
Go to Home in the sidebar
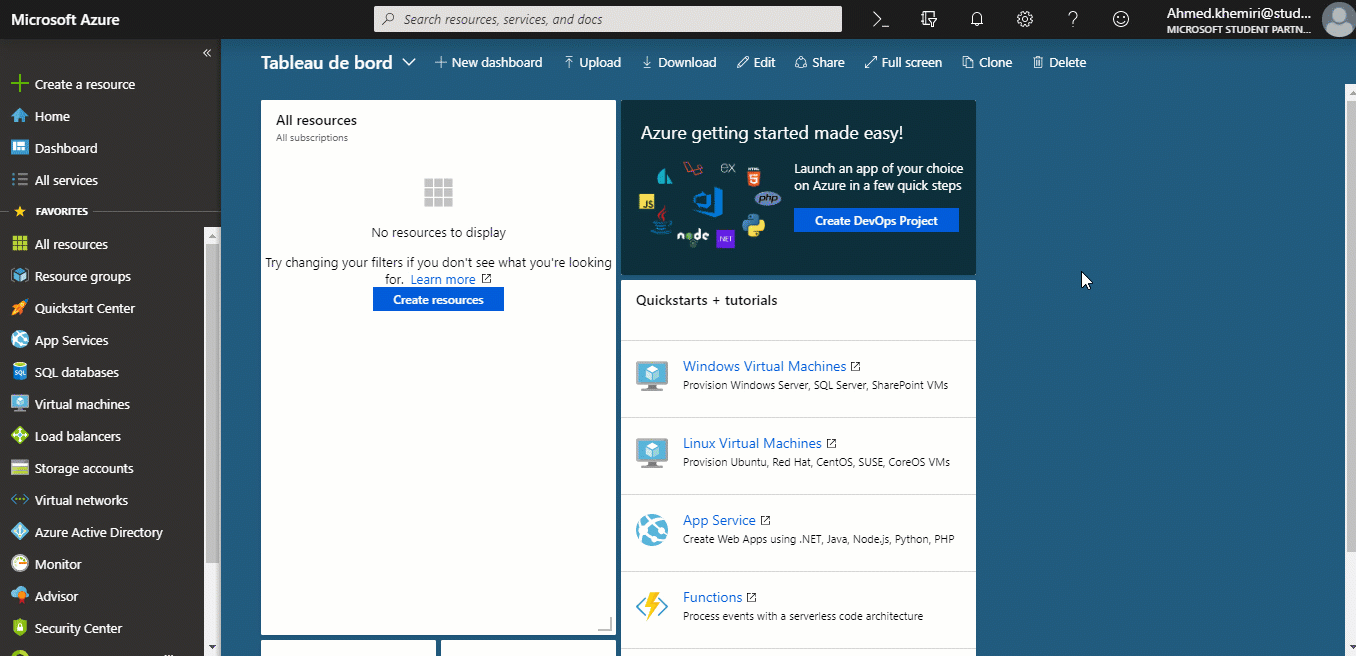click(52, 116)
